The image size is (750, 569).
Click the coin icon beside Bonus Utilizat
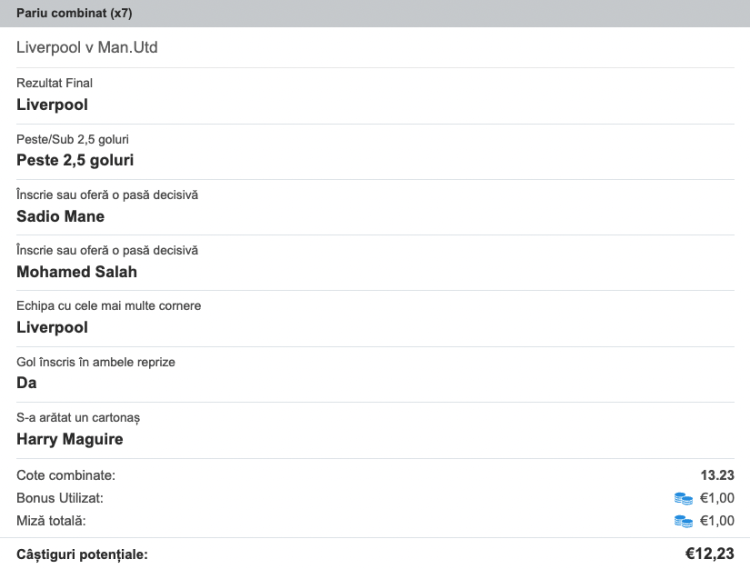tap(684, 498)
